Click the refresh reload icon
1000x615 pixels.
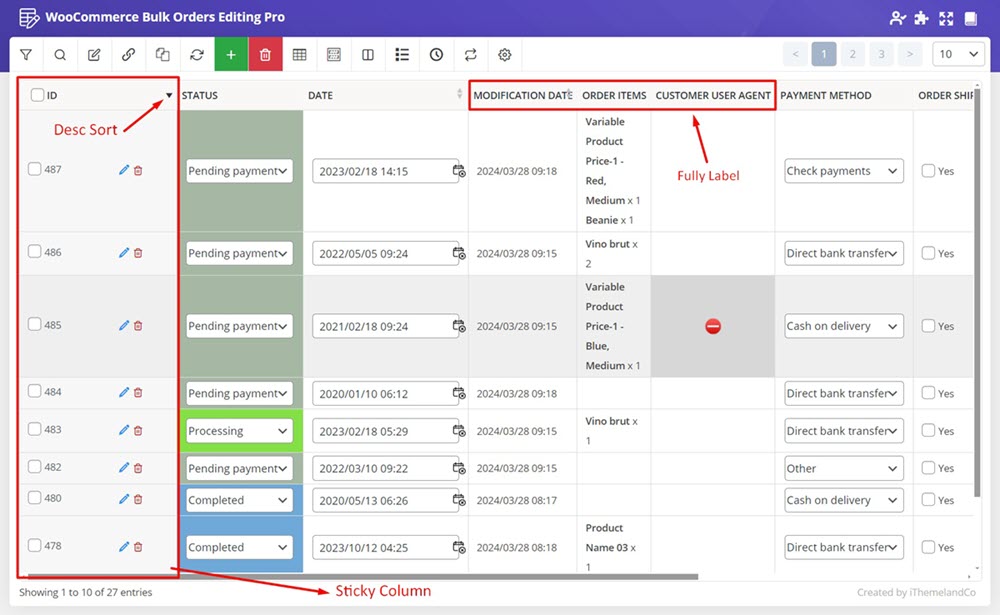(x=196, y=55)
